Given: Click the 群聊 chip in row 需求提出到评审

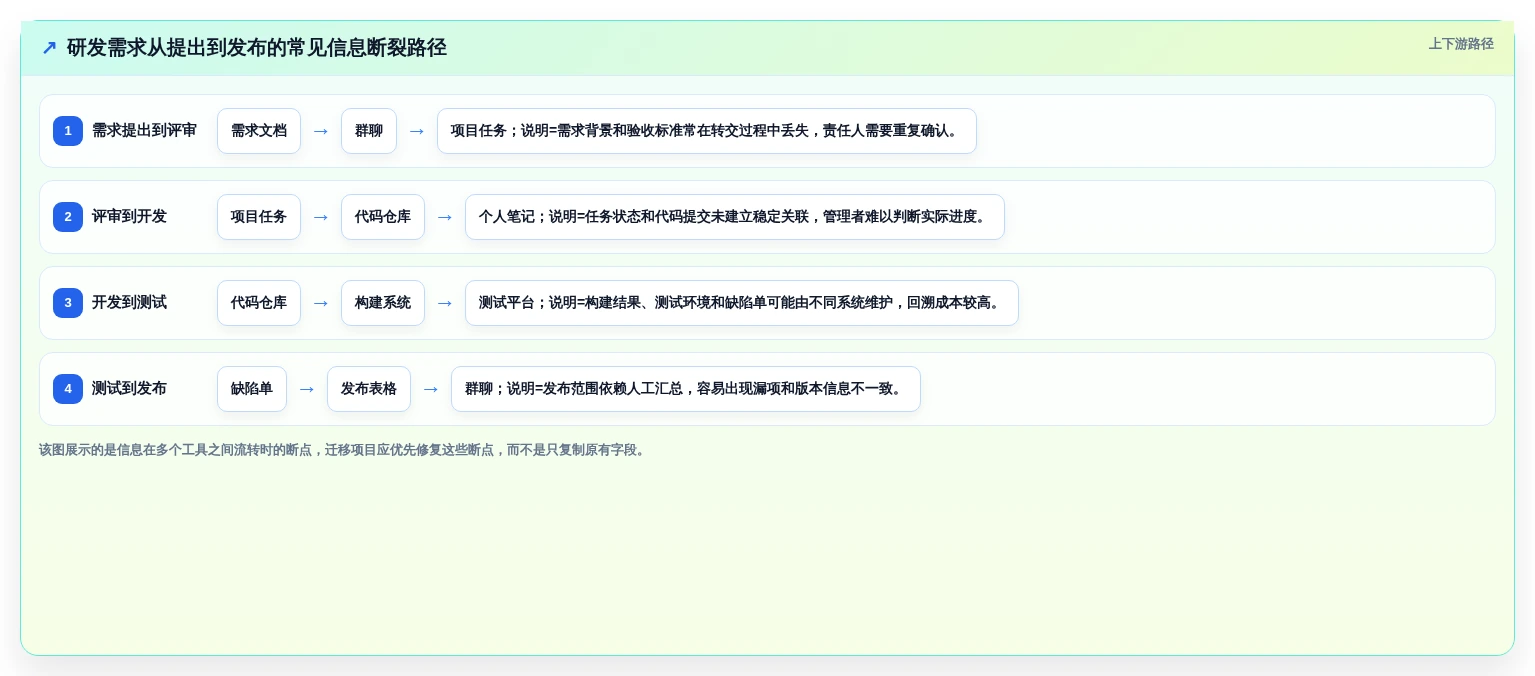Looking at the screenshot, I should point(369,131).
